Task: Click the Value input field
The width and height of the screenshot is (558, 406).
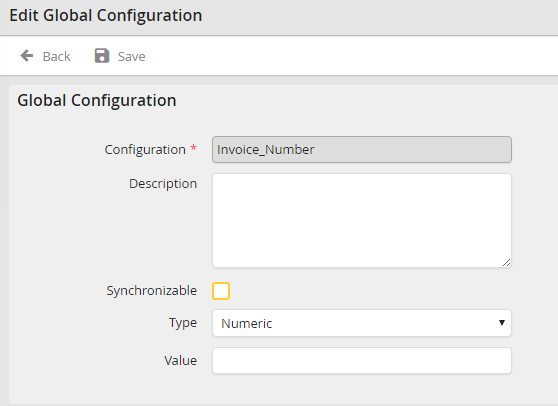Action: point(362,360)
